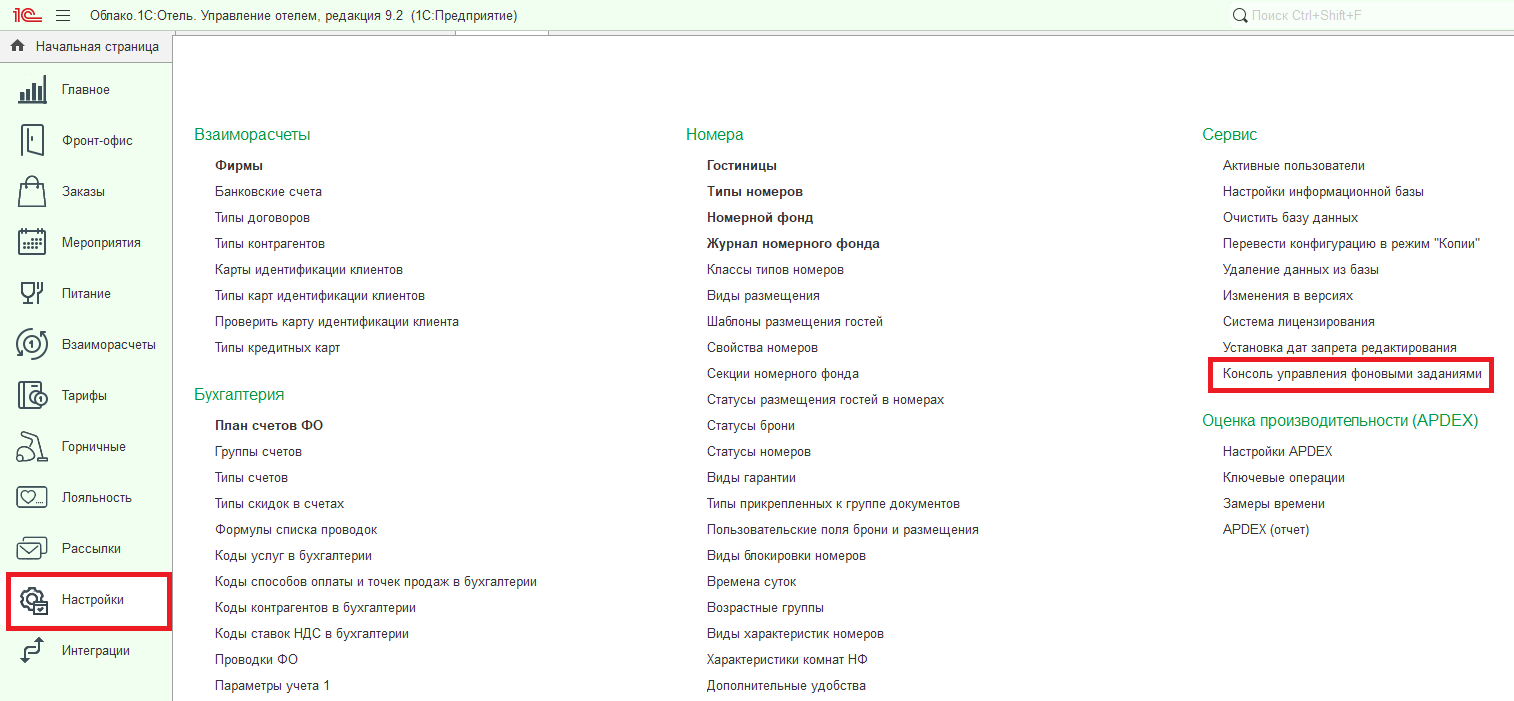Open the Взаиморасчеты sidebar section
This screenshot has width=1514, height=701.
[x=86, y=345]
